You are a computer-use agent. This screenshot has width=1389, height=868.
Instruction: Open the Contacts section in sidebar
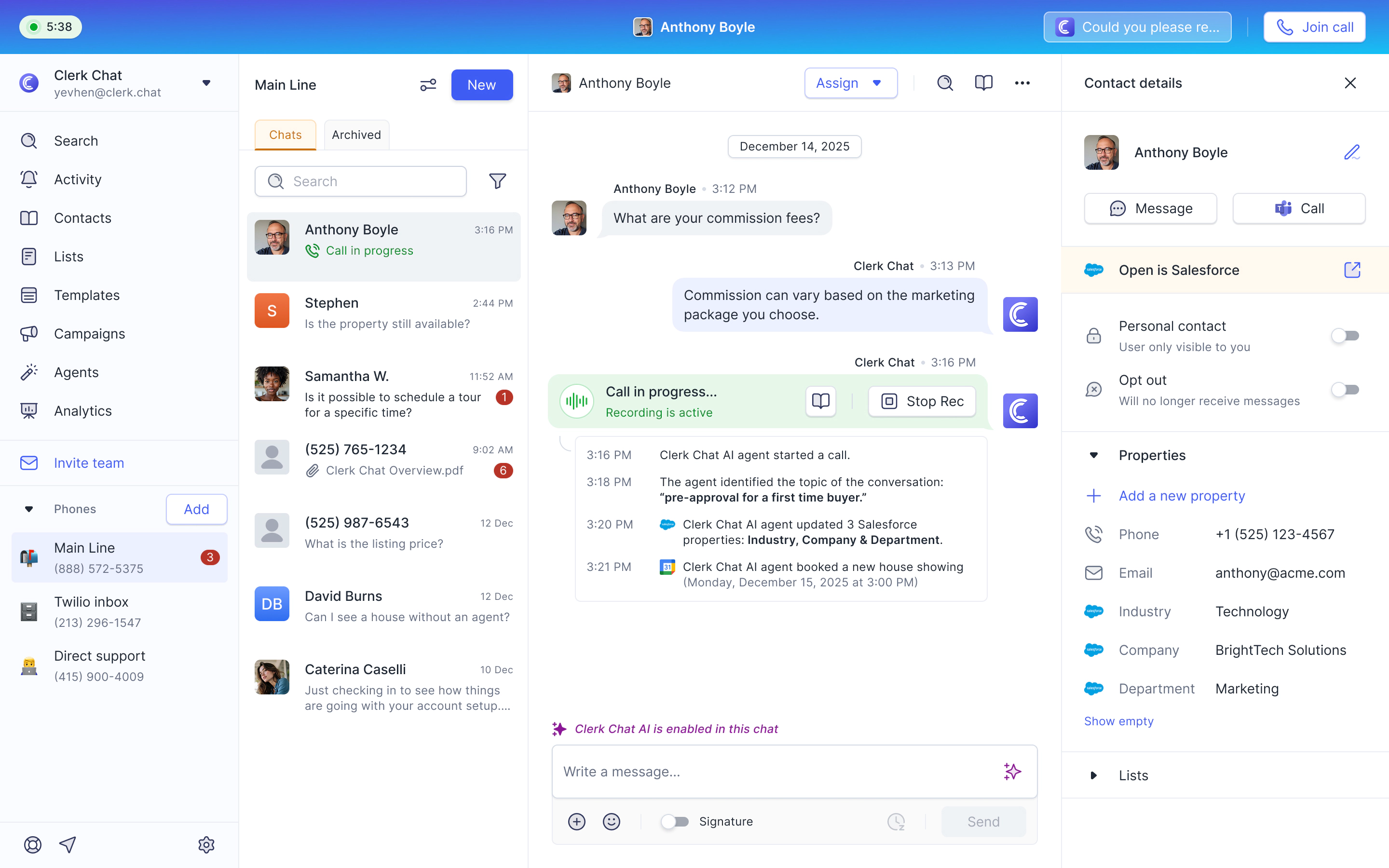82,217
